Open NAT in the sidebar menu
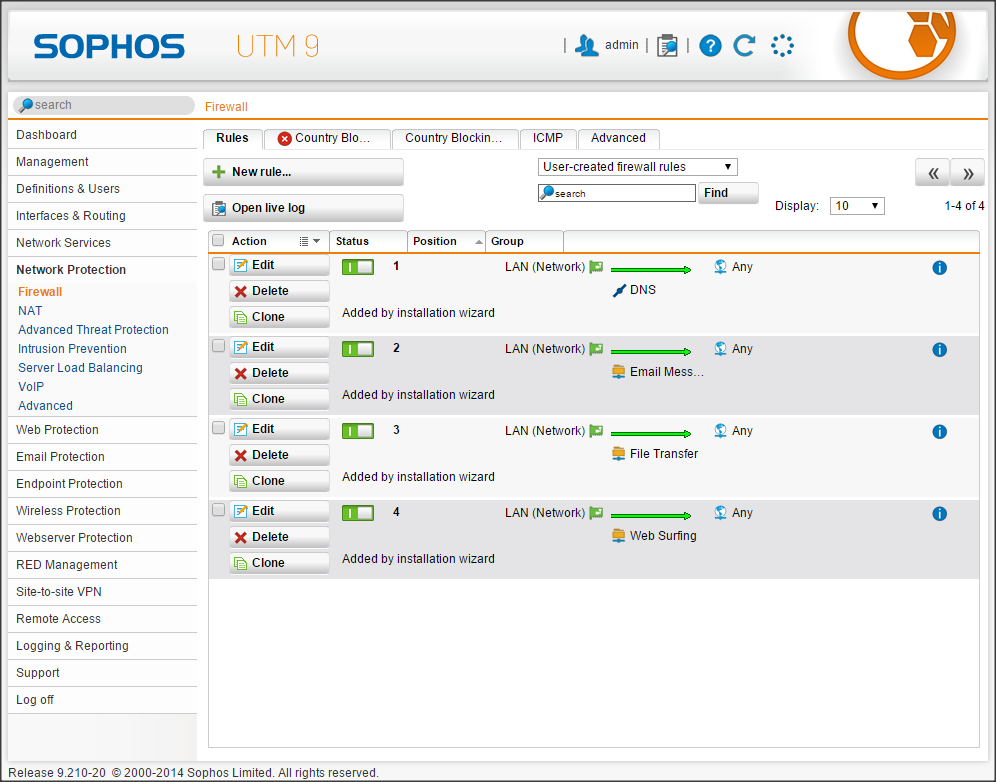The height and width of the screenshot is (782, 996). click(x=30, y=311)
